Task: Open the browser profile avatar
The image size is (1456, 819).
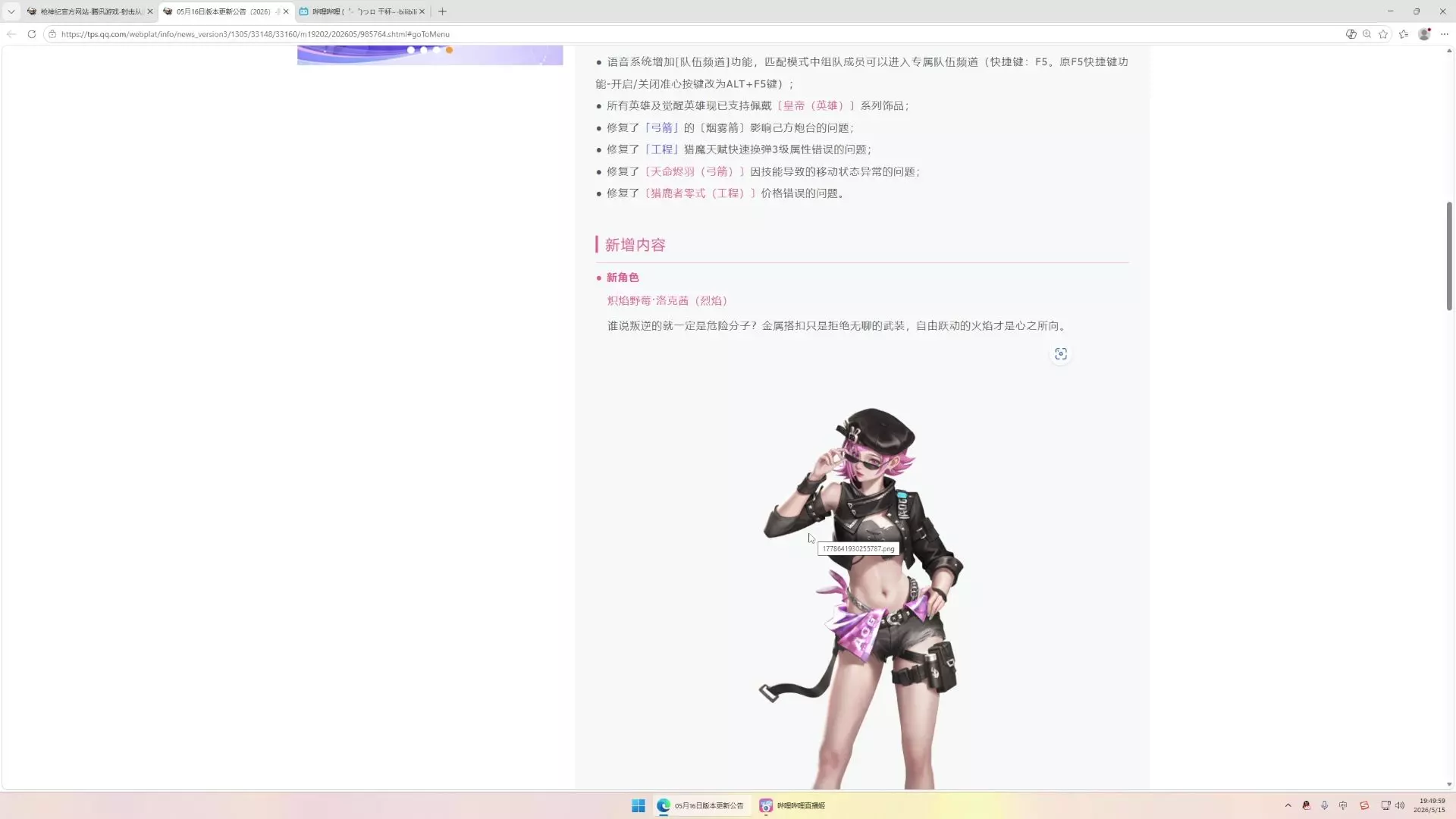Action: pyautogui.click(x=1425, y=34)
